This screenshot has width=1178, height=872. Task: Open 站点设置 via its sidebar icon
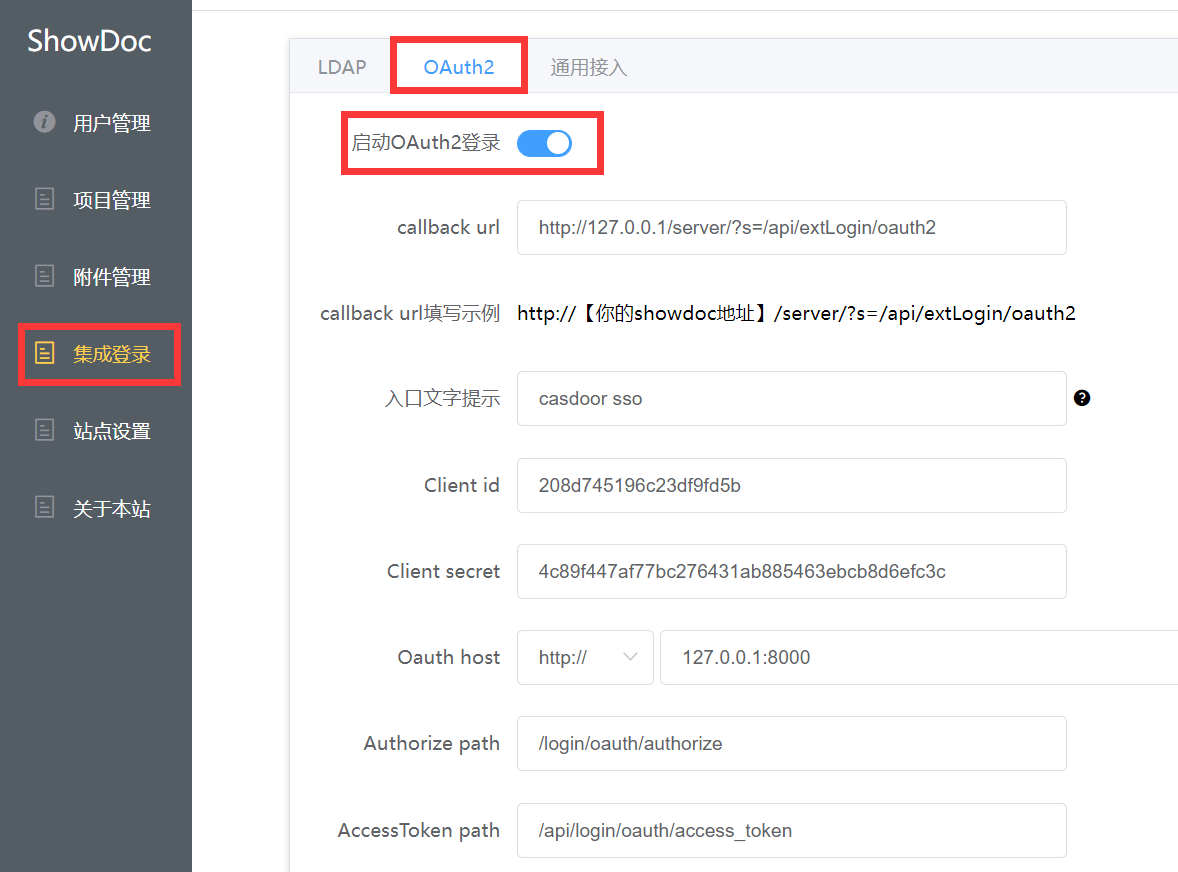click(x=44, y=430)
